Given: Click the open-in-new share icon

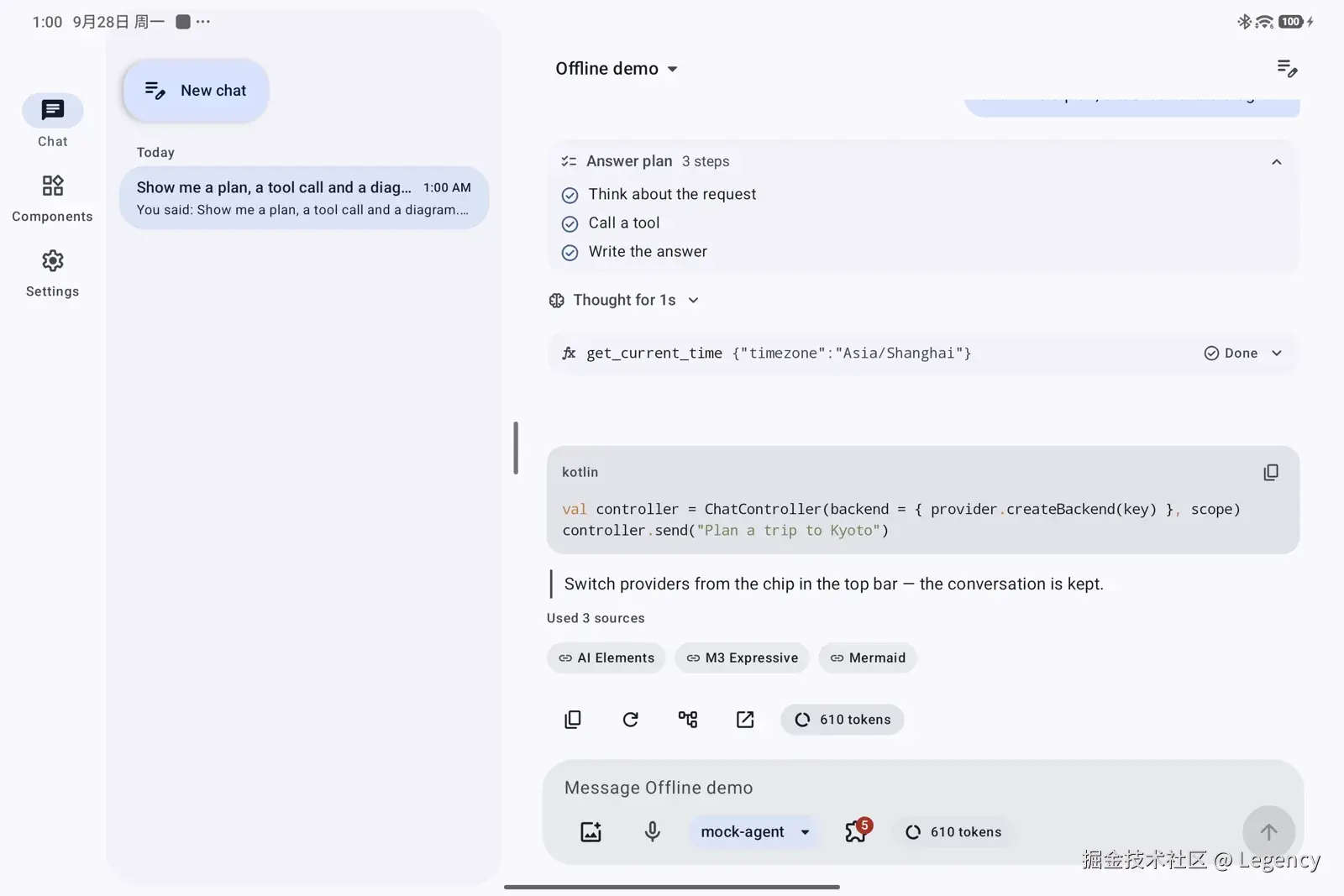Looking at the screenshot, I should (x=745, y=720).
